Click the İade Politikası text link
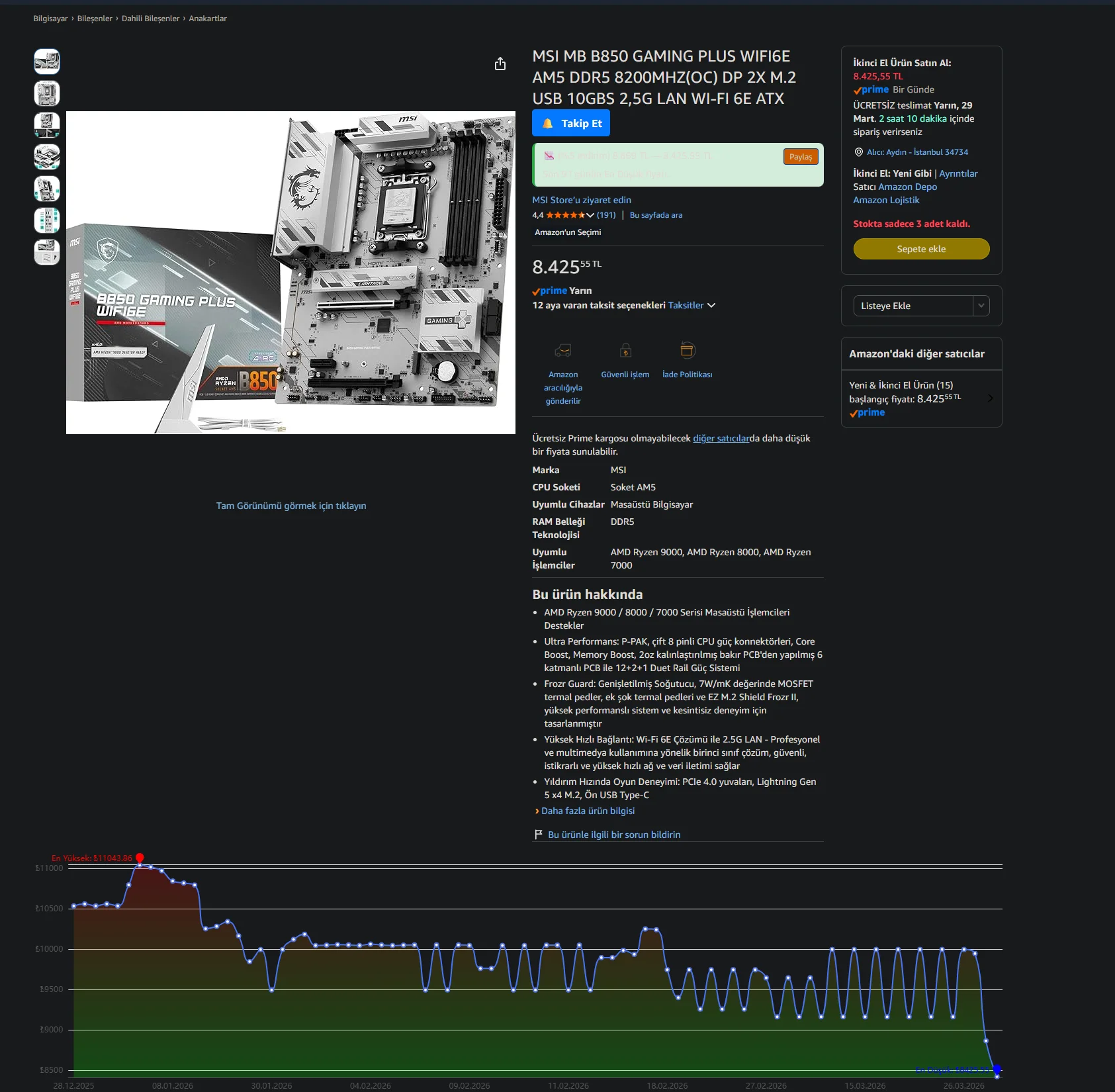This screenshot has width=1115, height=1092. pyautogui.click(x=688, y=375)
